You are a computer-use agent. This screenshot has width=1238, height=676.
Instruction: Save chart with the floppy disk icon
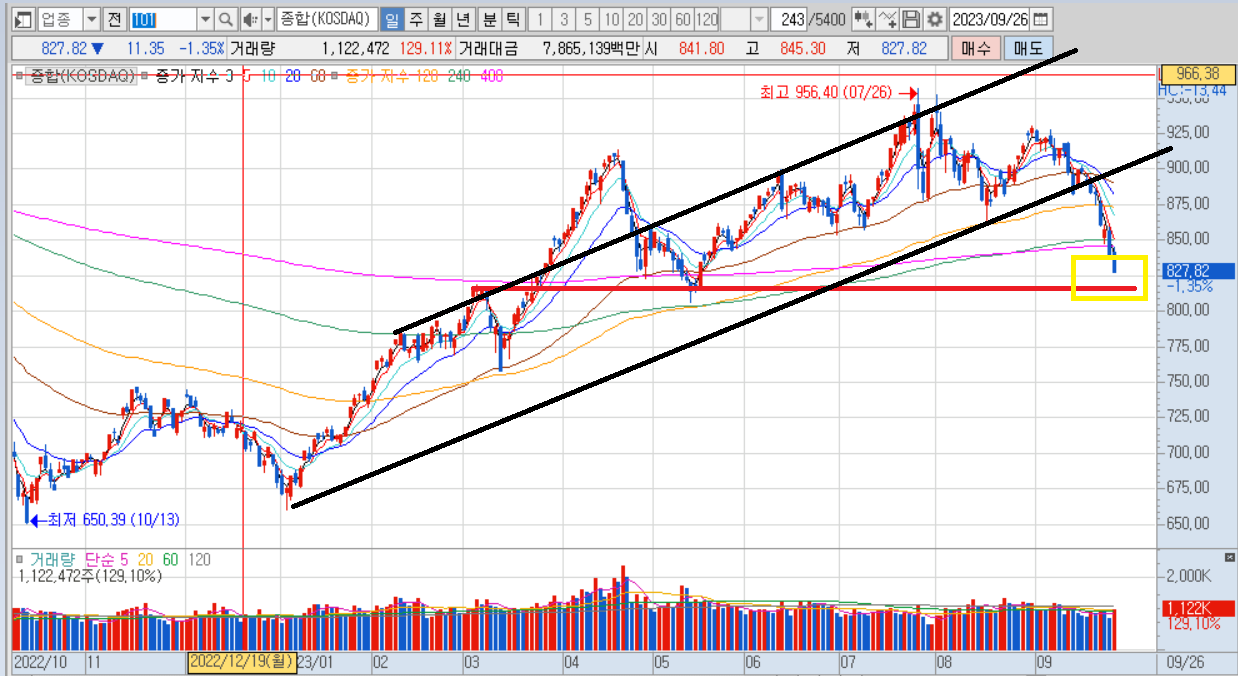(x=910, y=19)
